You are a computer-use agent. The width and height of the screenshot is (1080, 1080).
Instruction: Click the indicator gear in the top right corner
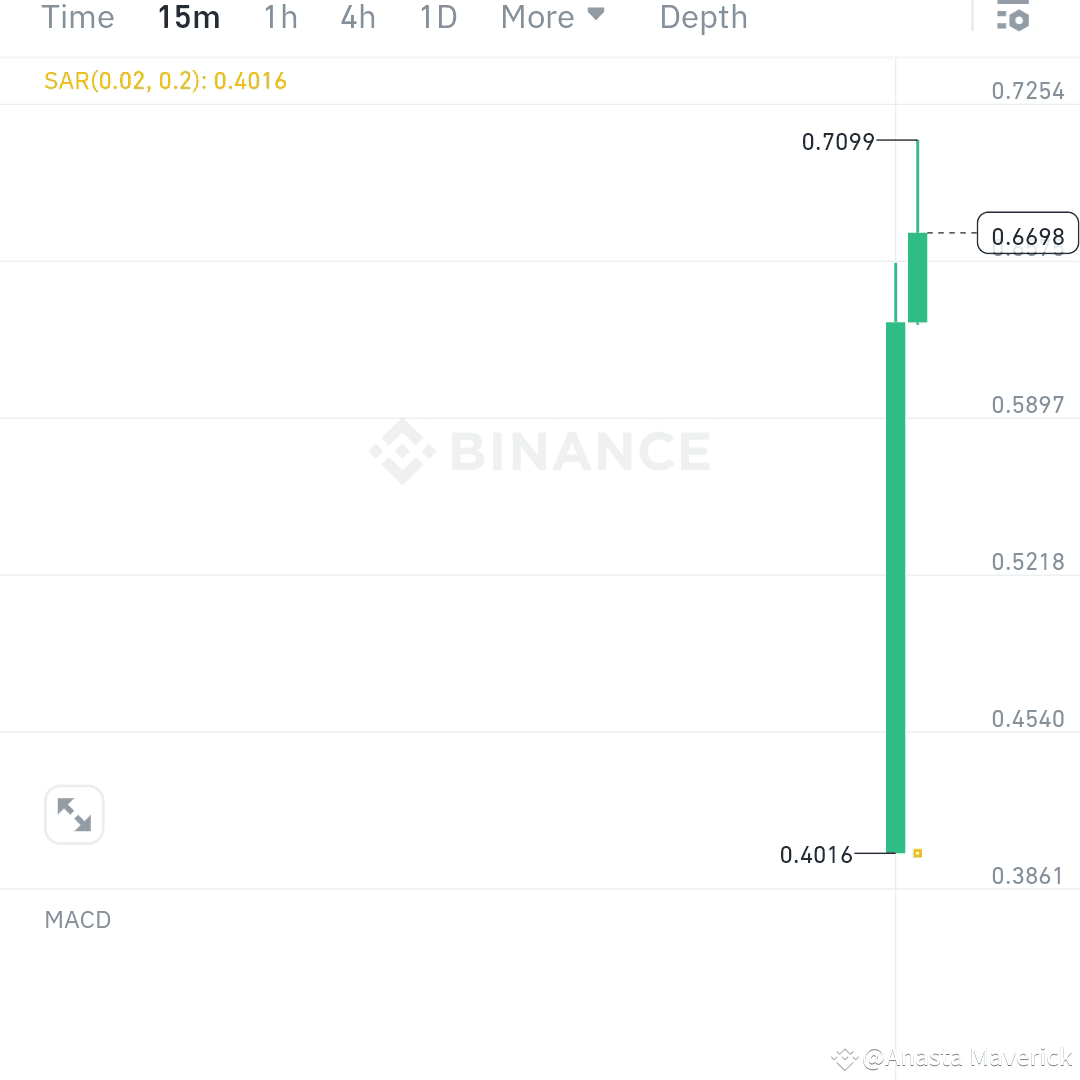tap(1012, 16)
